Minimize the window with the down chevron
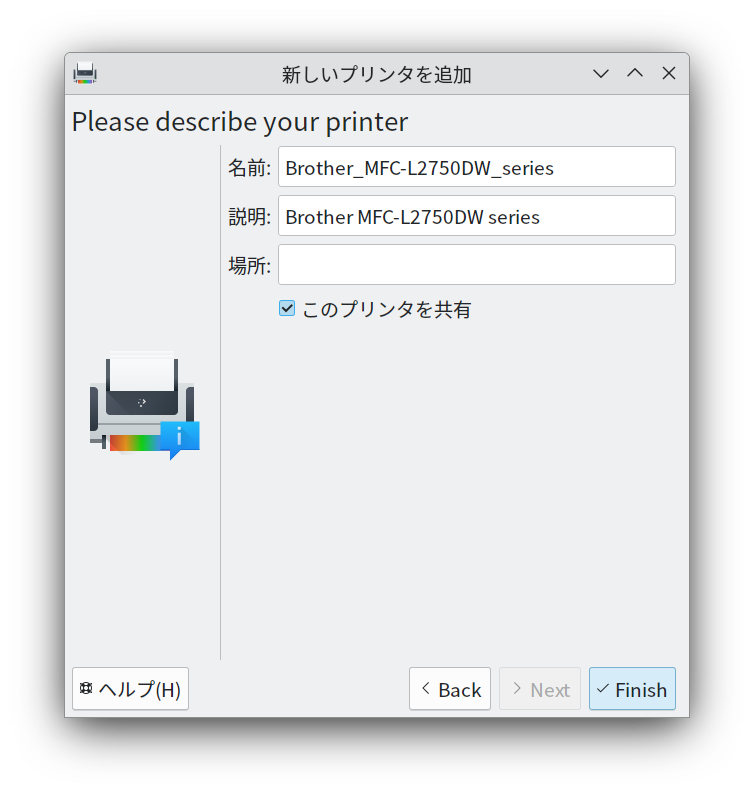Screen dimensions: 754x794 pos(601,74)
